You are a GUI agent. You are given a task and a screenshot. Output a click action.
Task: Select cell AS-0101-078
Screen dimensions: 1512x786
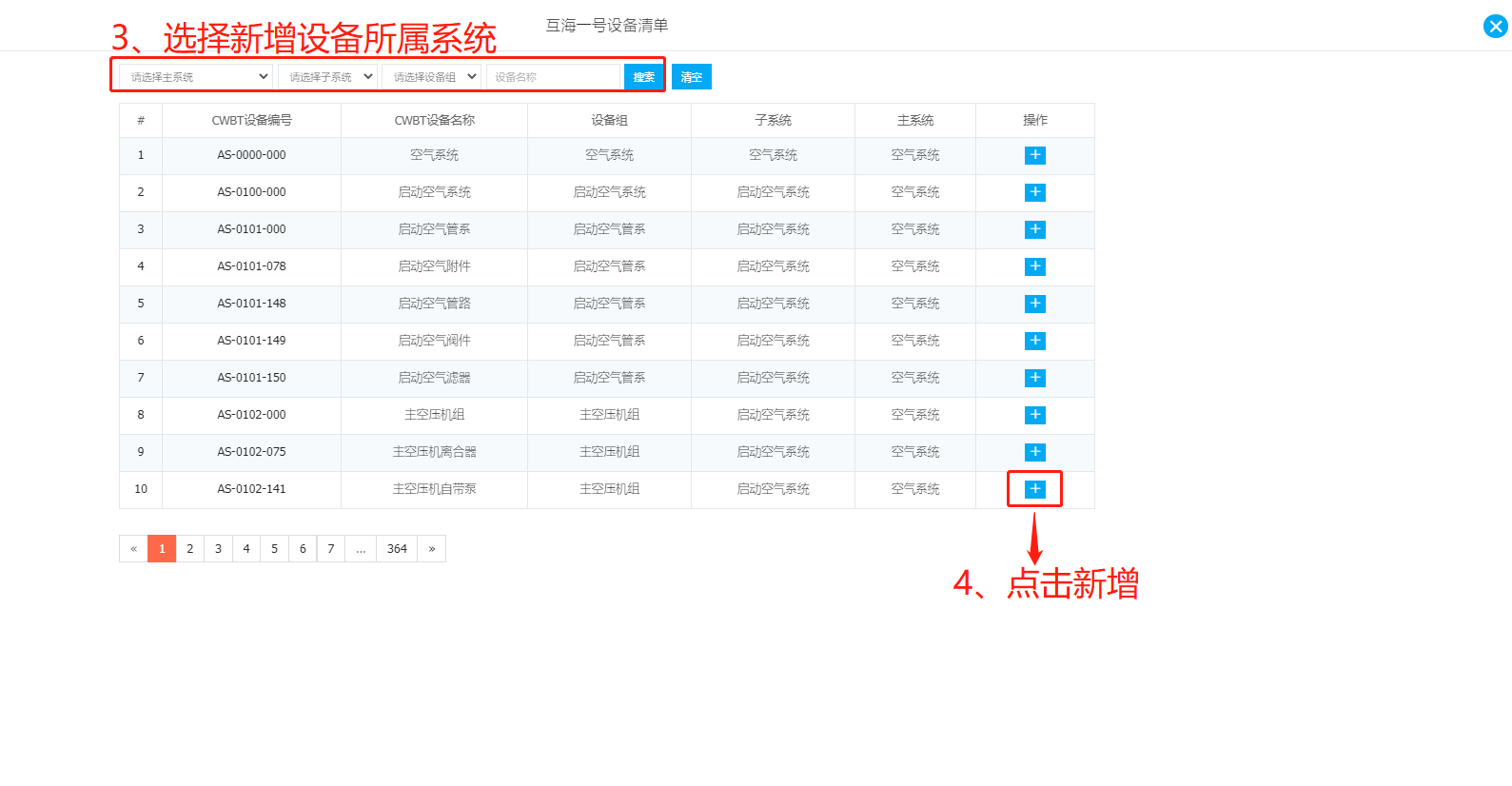coord(251,266)
